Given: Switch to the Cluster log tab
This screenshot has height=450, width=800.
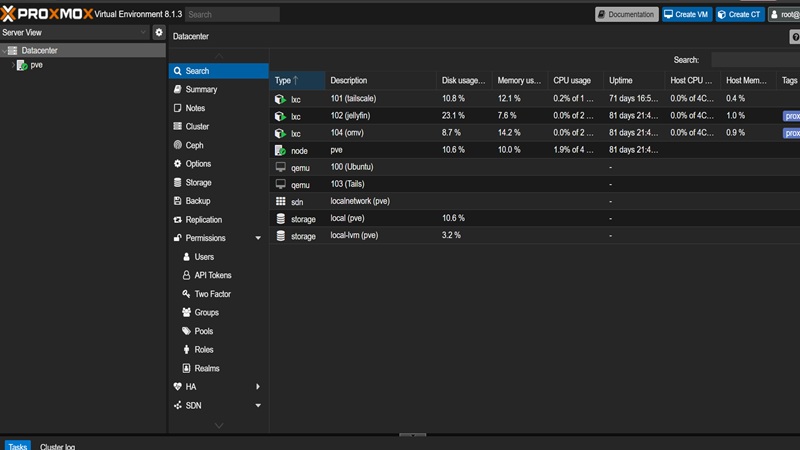Looking at the screenshot, I should [x=57, y=446].
